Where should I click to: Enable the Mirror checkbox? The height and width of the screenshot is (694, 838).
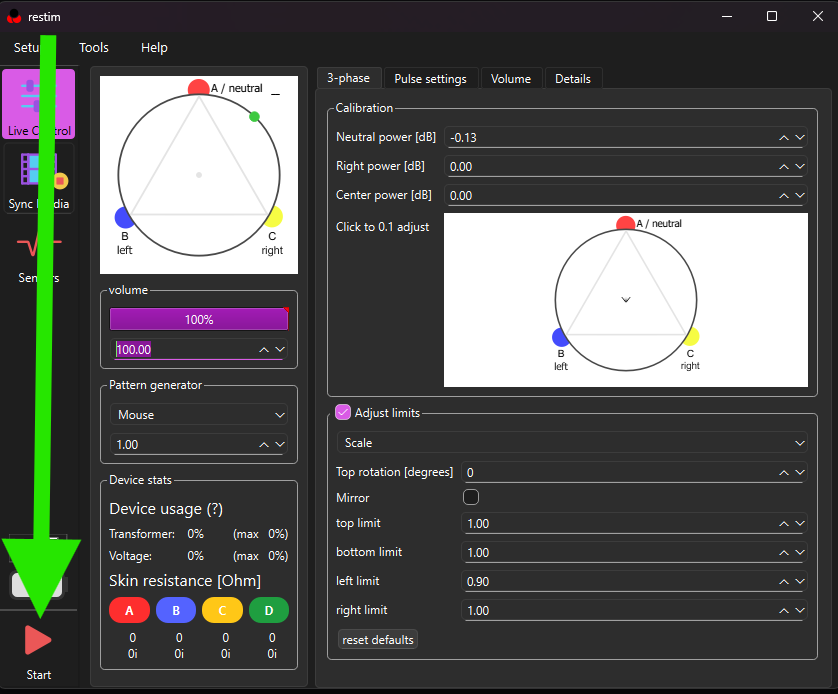click(471, 497)
